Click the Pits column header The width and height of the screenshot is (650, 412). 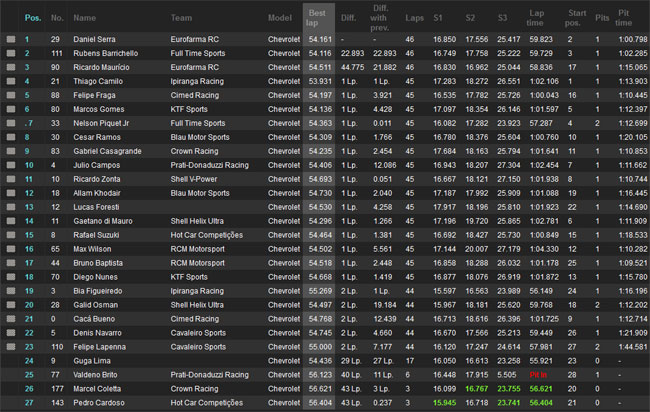click(602, 18)
